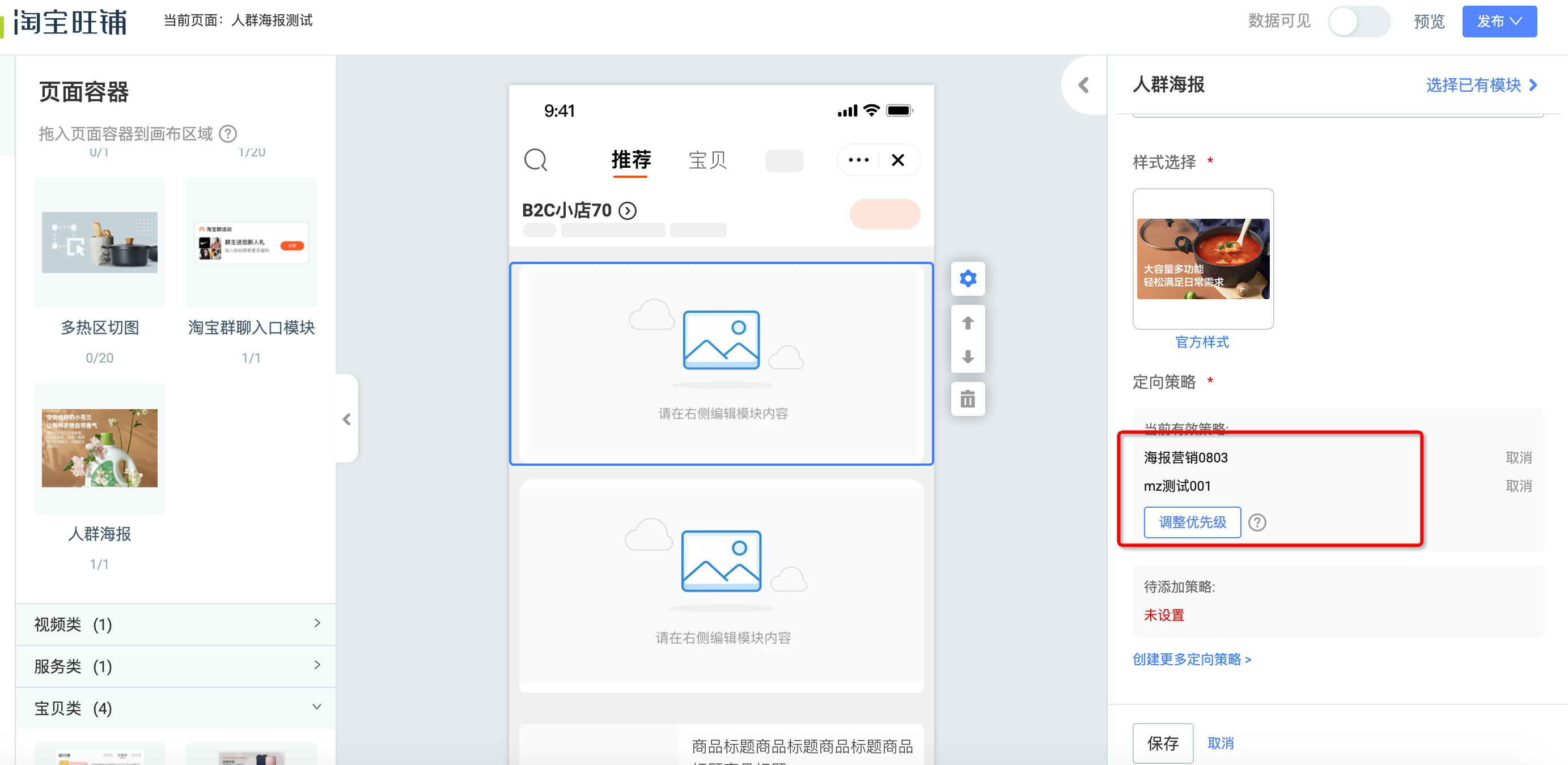1568x765 pixels.
Task: Click the 保存 button
Action: (x=1163, y=743)
